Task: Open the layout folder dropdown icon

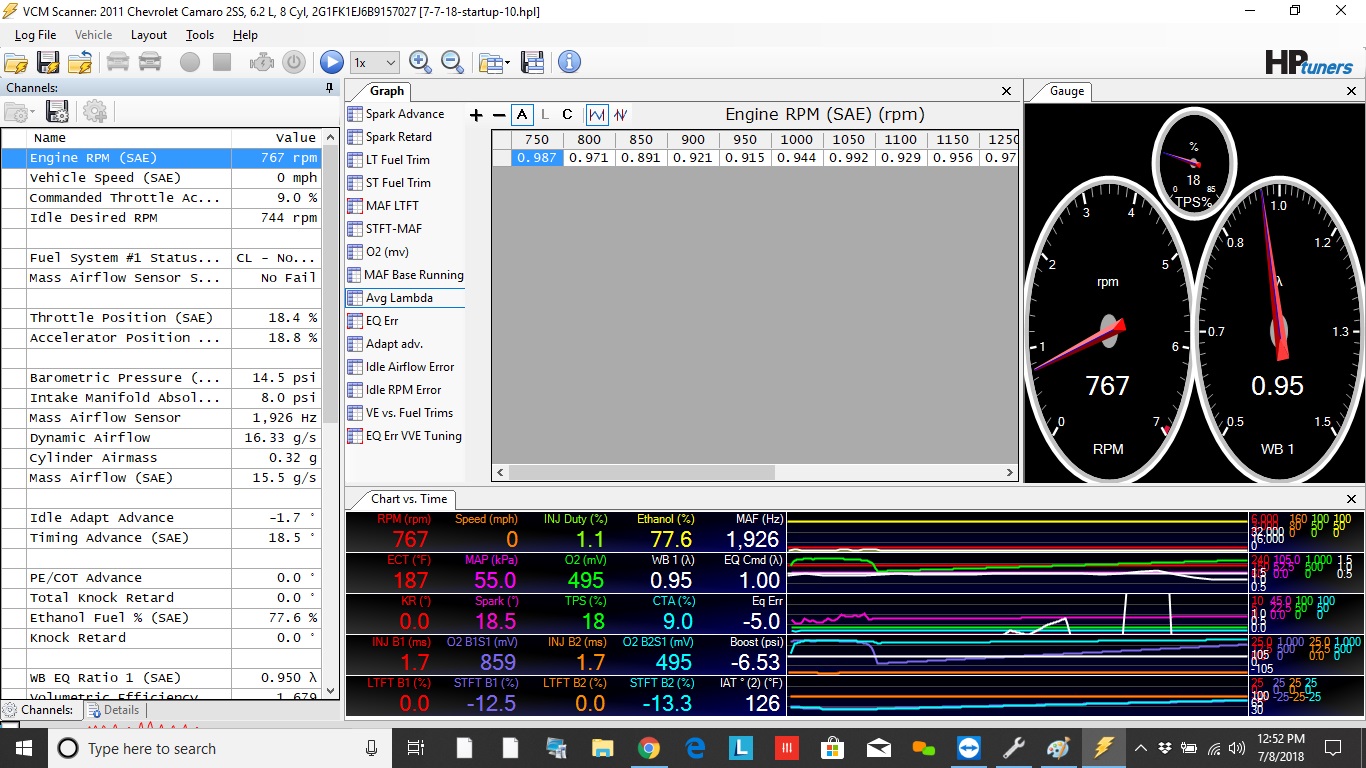Action: coord(494,62)
